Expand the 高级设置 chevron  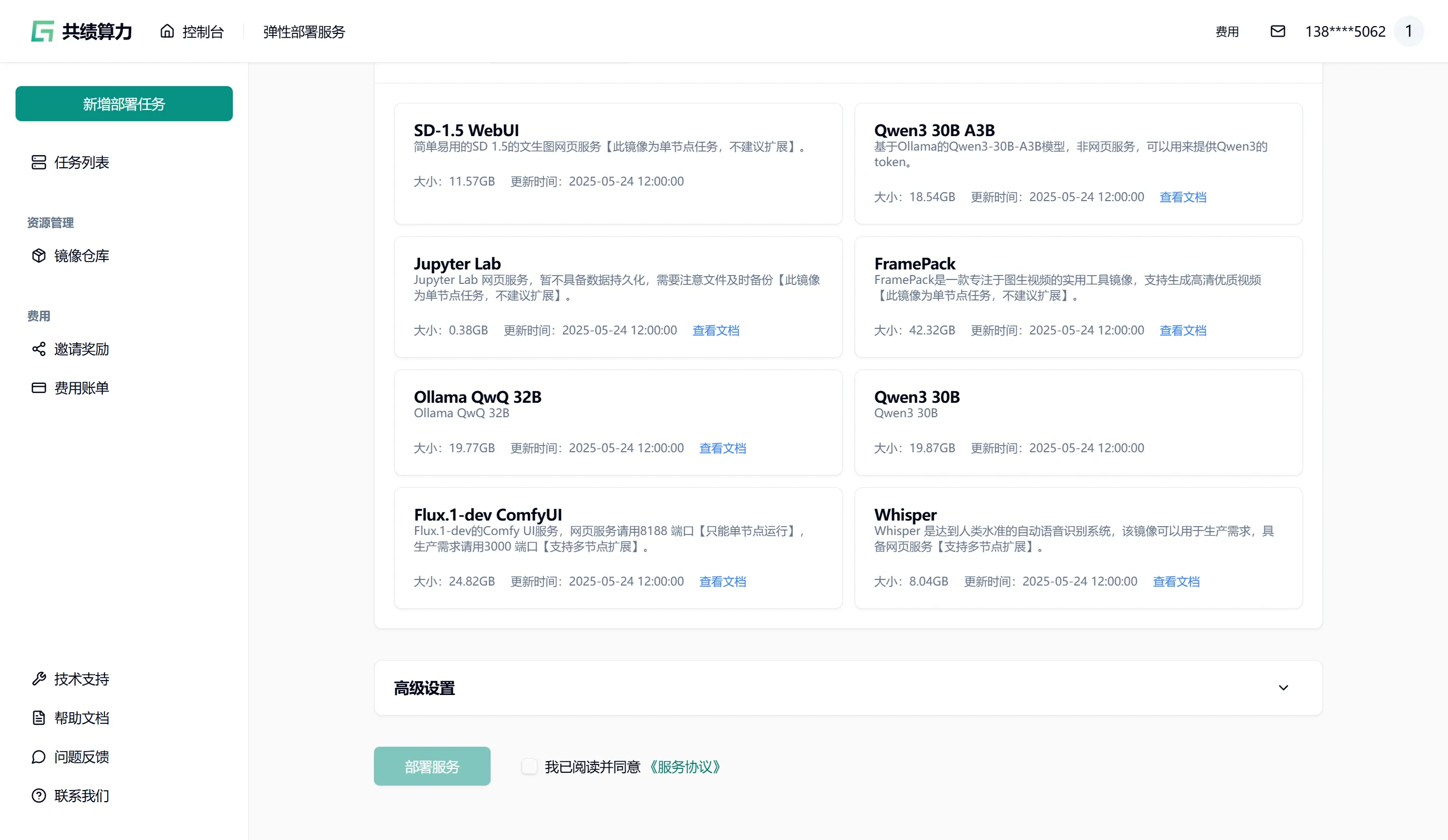(x=1283, y=688)
